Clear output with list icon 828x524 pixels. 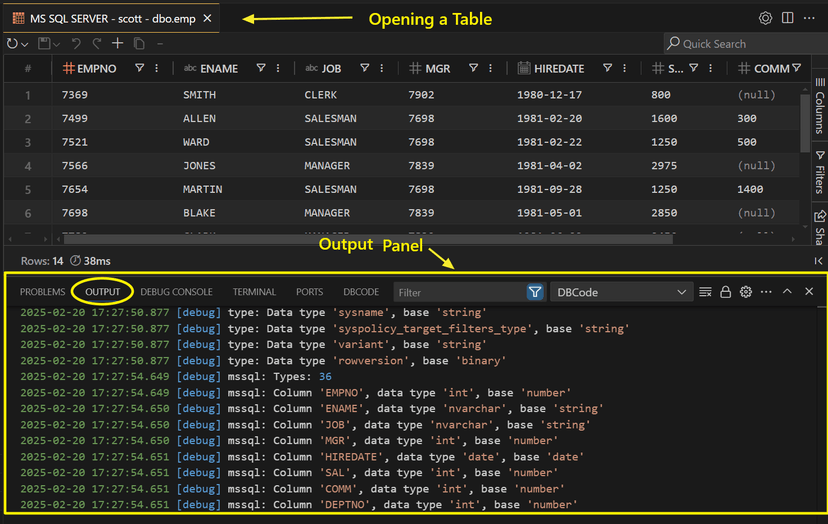coord(705,292)
